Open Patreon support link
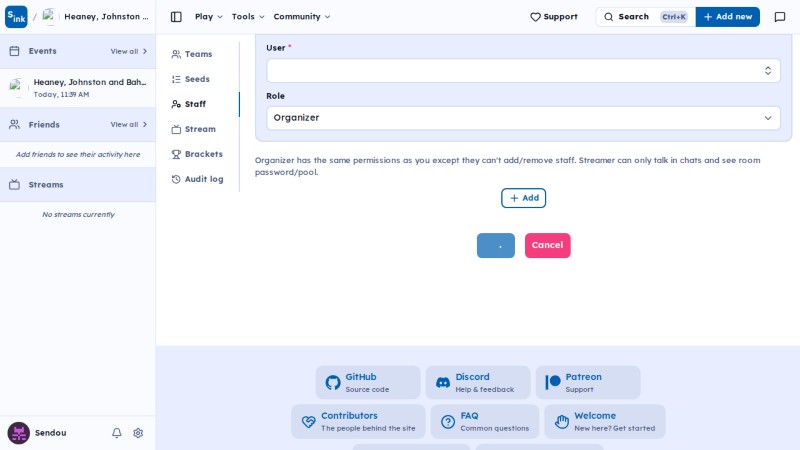Image resolution: width=800 pixels, height=450 pixels. (588, 383)
